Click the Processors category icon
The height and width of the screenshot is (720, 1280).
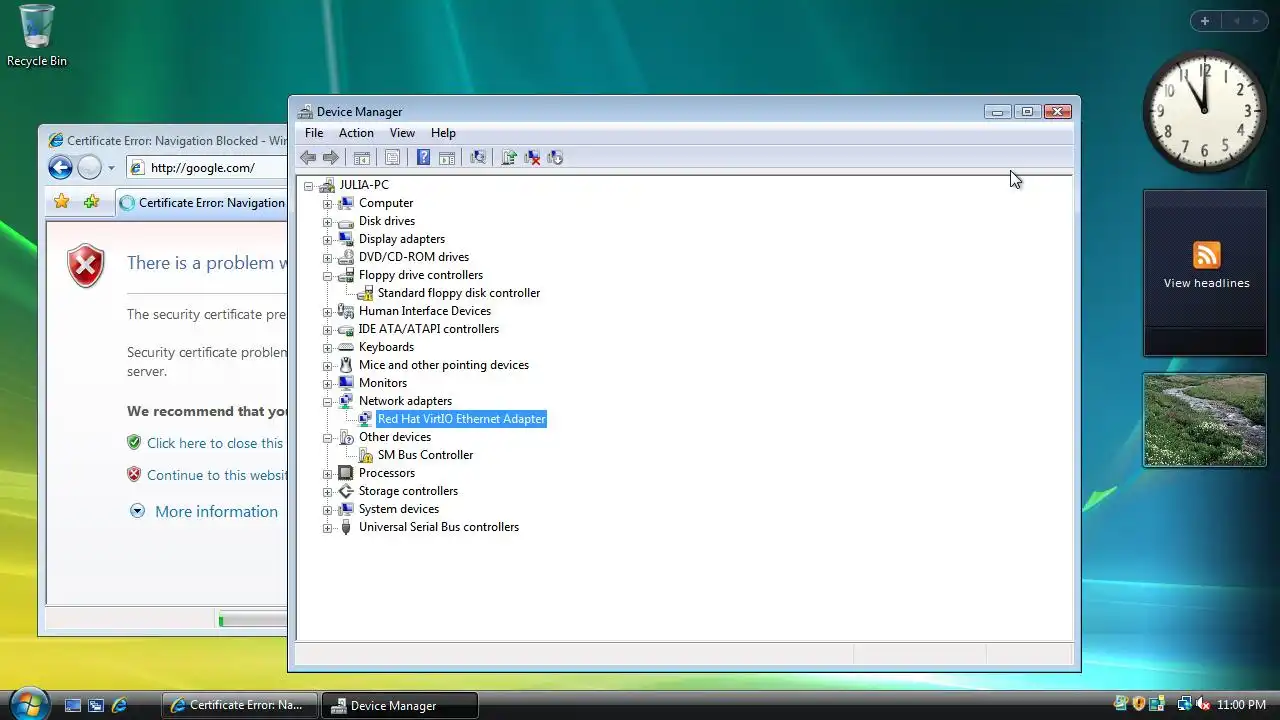click(x=346, y=473)
